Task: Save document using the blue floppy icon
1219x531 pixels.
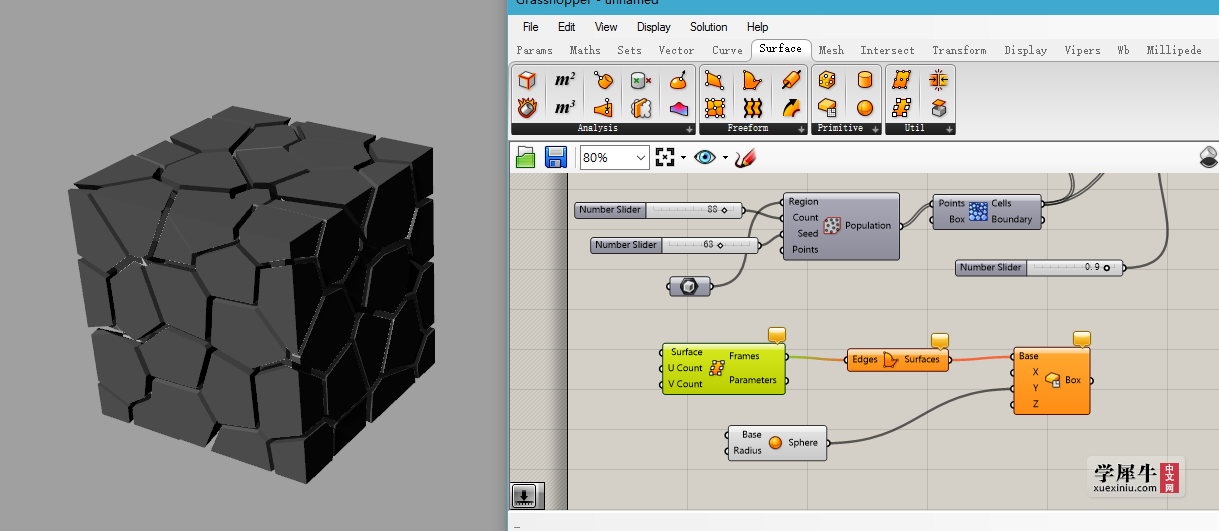Action: pyautogui.click(x=556, y=157)
